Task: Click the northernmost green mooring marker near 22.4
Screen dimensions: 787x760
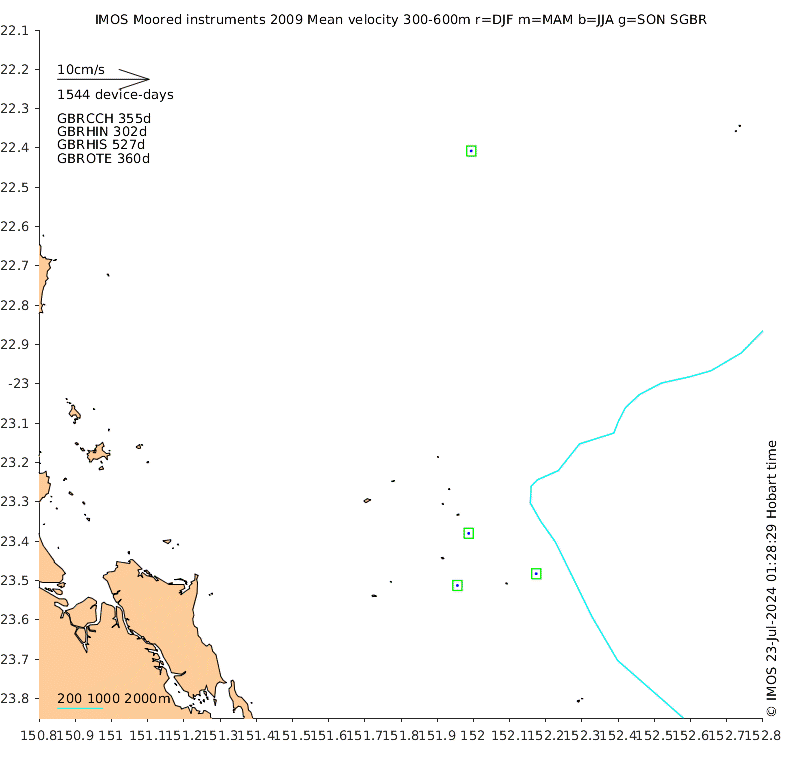Action: [x=471, y=151]
